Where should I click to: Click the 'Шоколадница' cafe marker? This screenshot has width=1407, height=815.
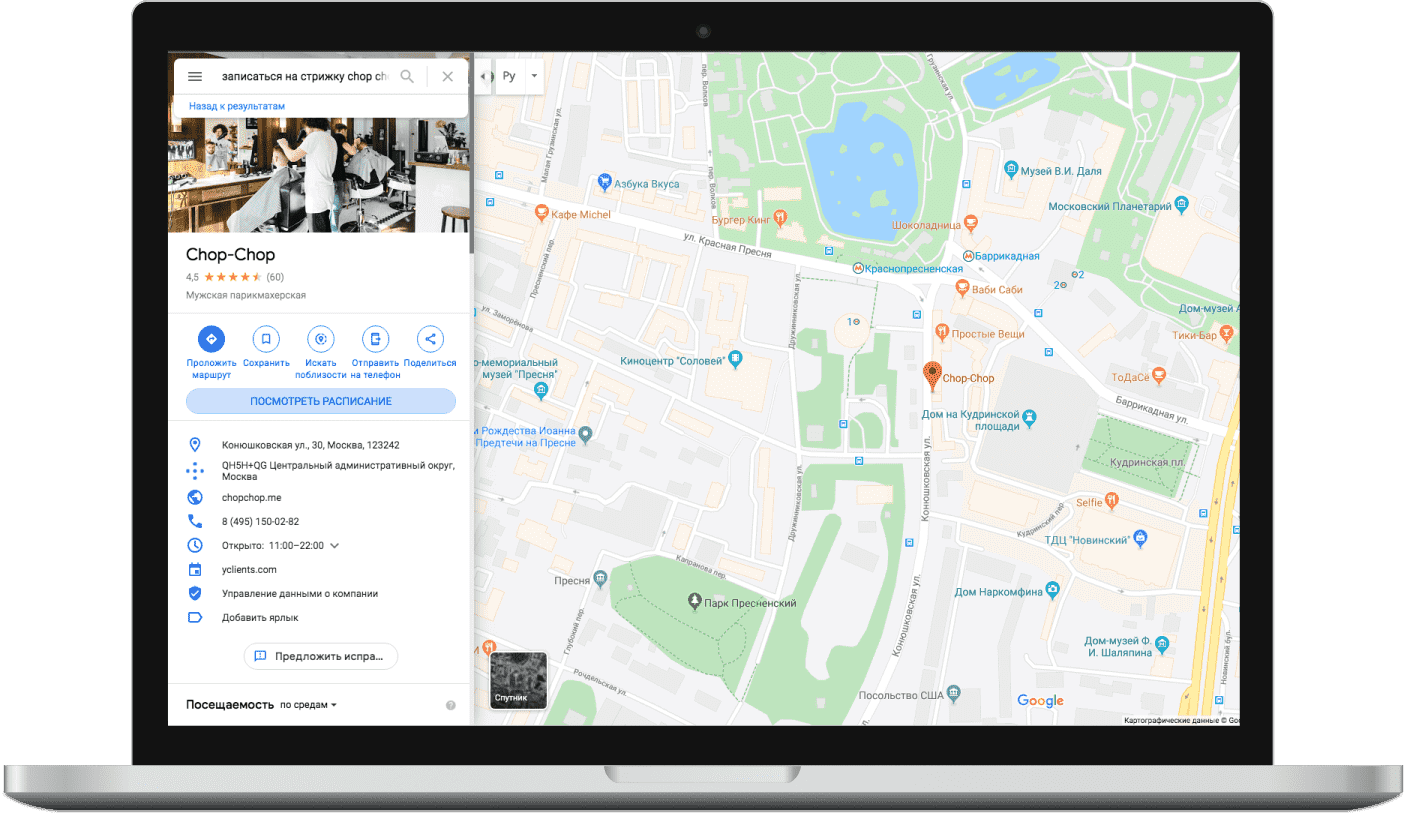click(969, 222)
